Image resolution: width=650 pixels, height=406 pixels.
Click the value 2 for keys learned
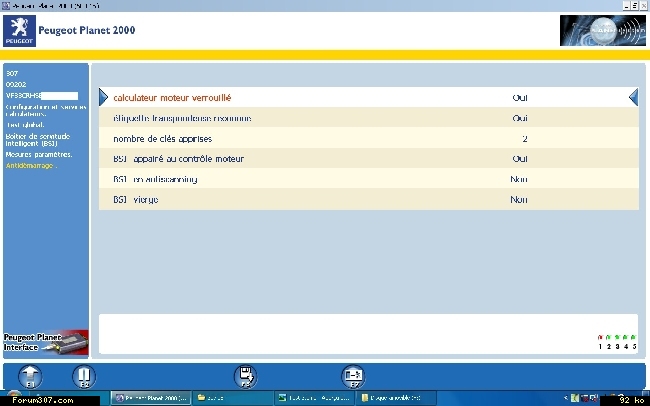[525, 139]
